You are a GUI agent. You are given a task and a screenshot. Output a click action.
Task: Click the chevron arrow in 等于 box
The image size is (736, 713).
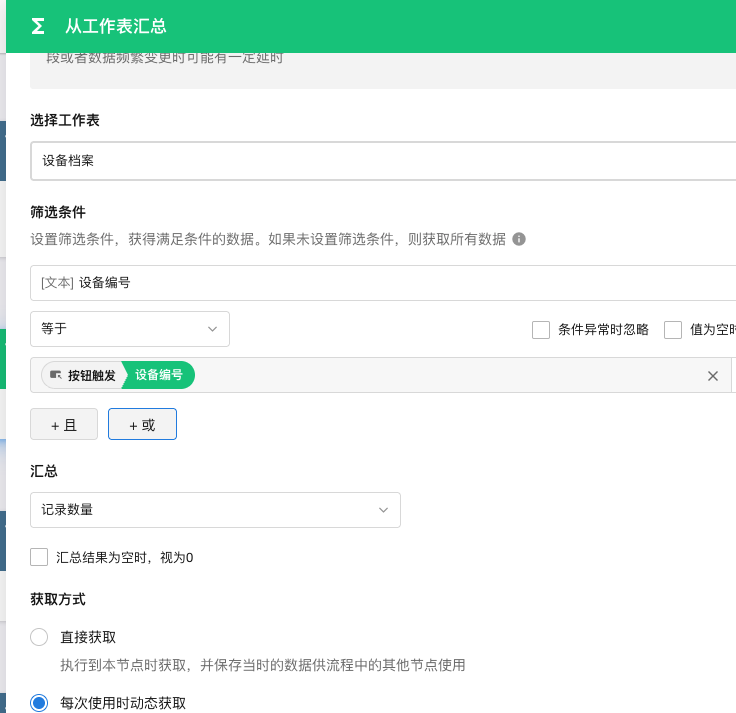[x=212, y=329]
